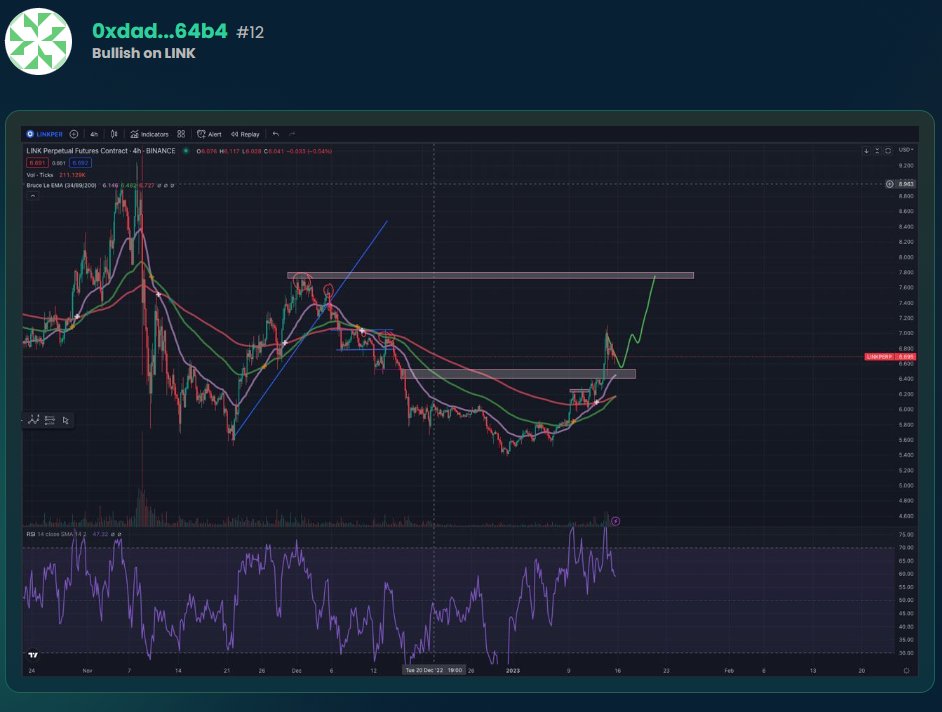
Task: Open the Indicators dialog
Action: click(150, 134)
